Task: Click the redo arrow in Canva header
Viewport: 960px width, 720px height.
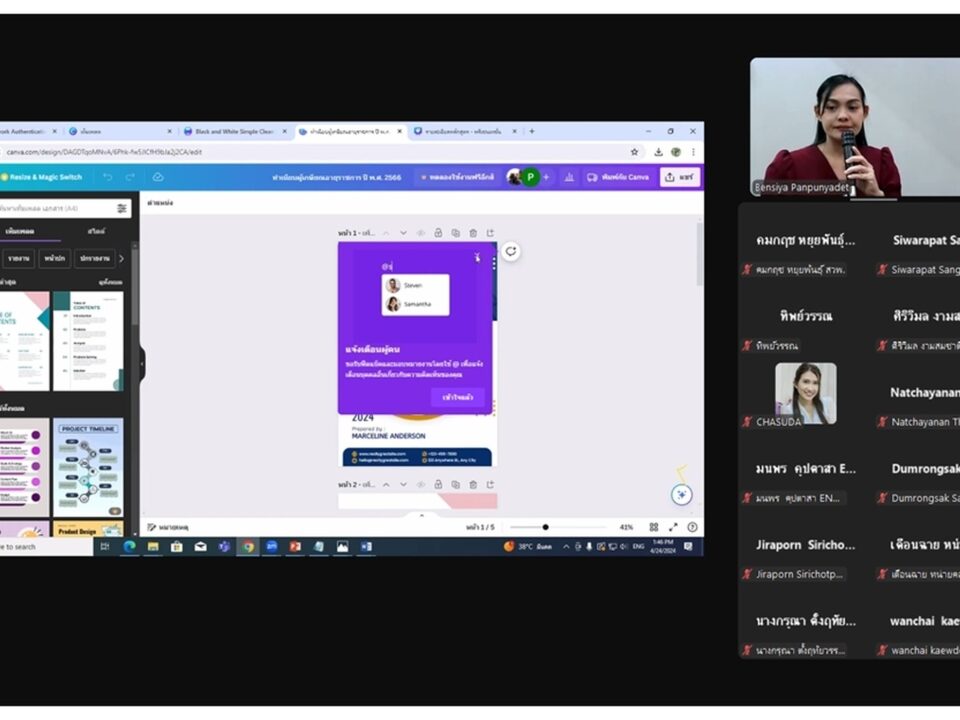Action: click(x=130, y=177)
